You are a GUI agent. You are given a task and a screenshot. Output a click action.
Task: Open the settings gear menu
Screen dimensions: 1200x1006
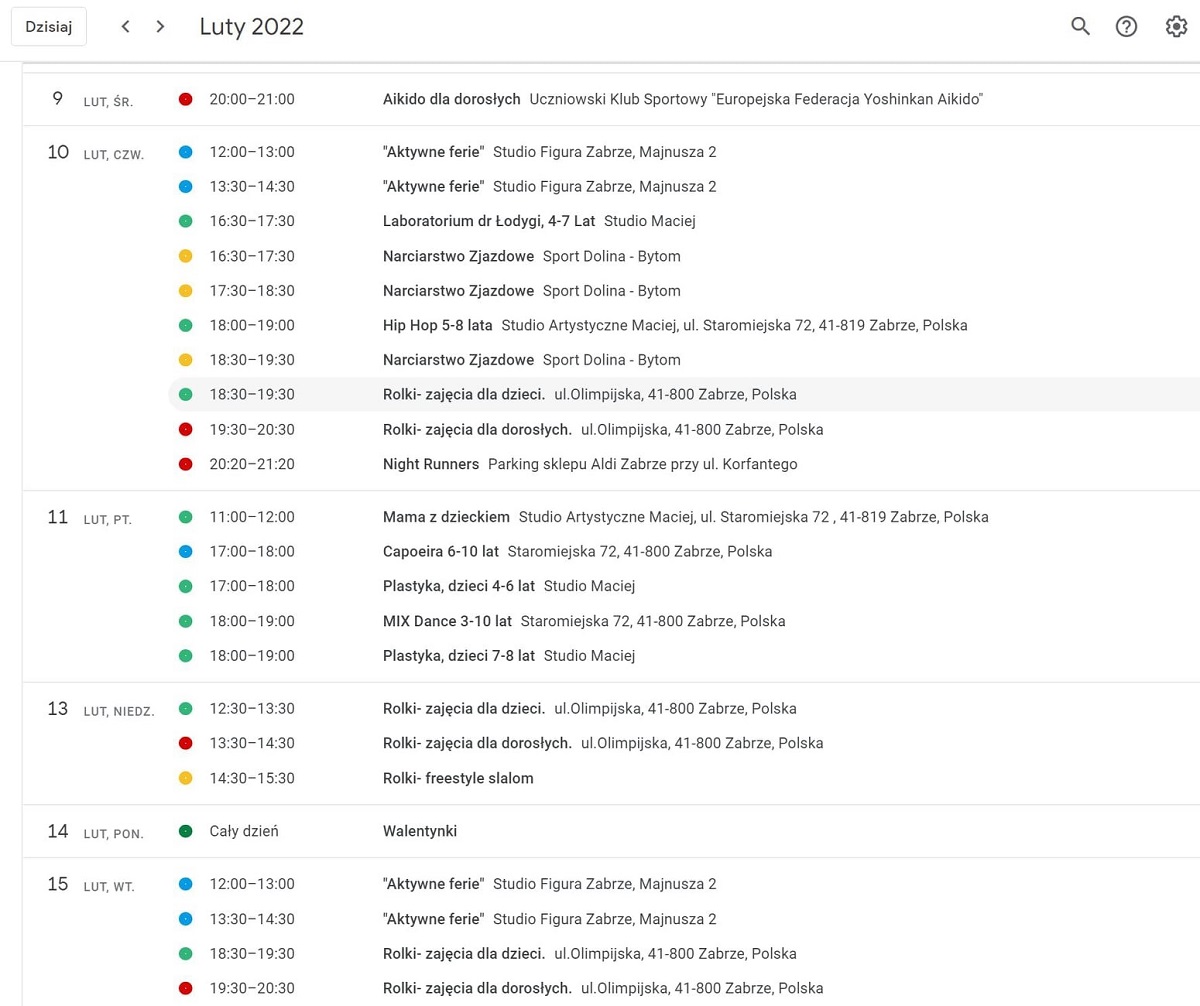tap(1176, 27)
